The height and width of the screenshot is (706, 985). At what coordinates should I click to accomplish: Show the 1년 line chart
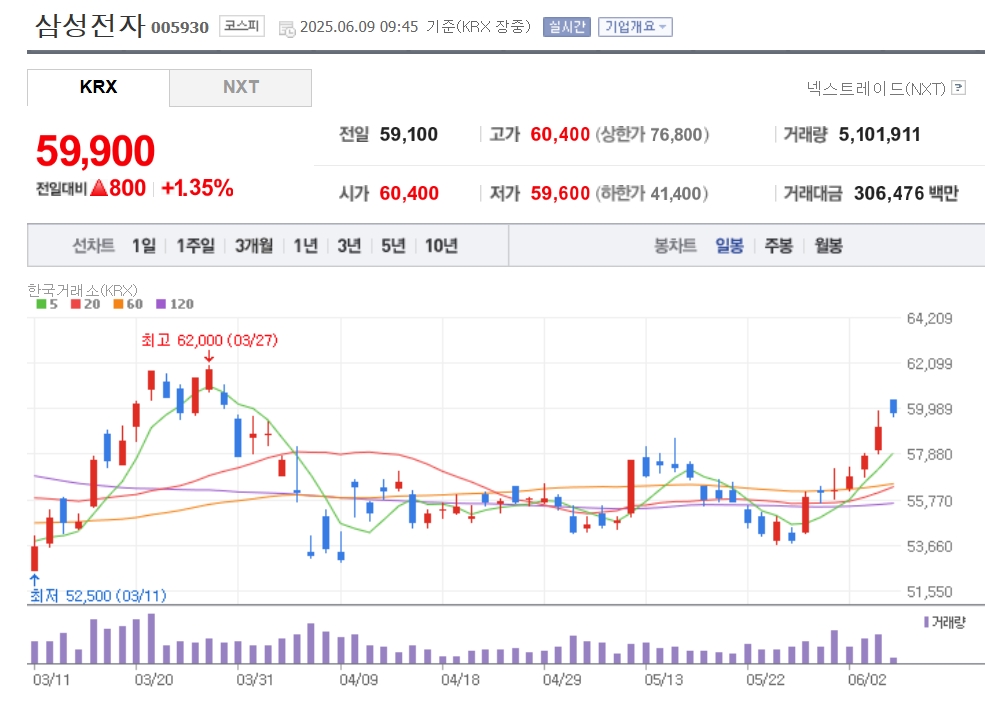click(x=305, y=245)
